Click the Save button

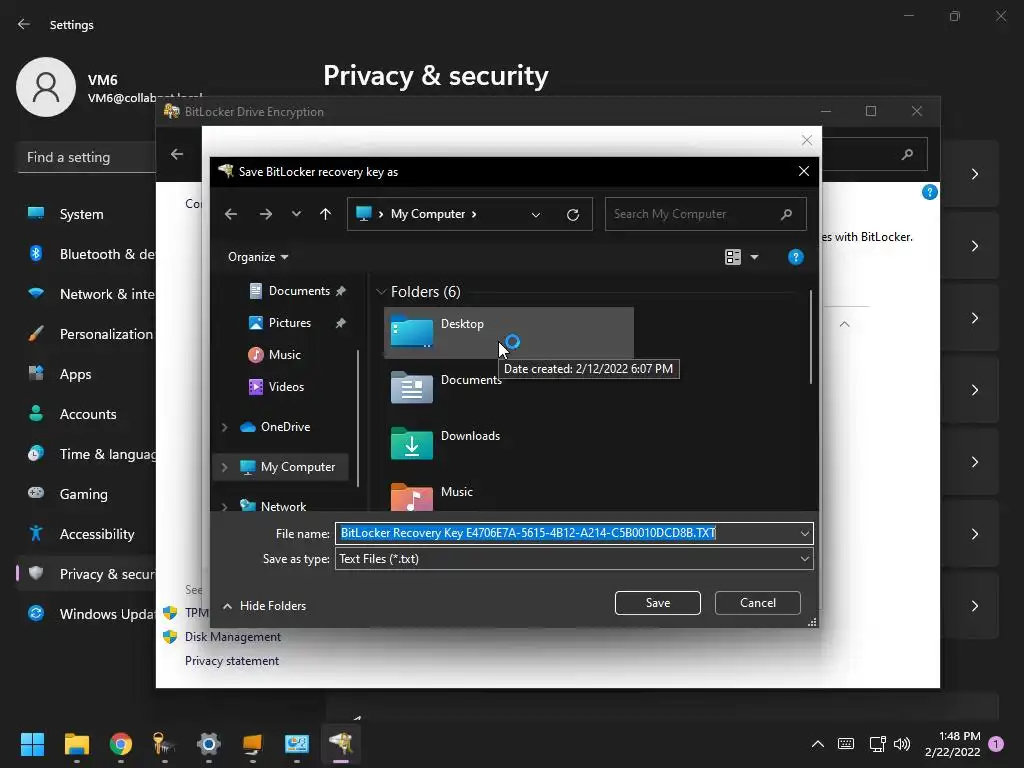(658, 603)
